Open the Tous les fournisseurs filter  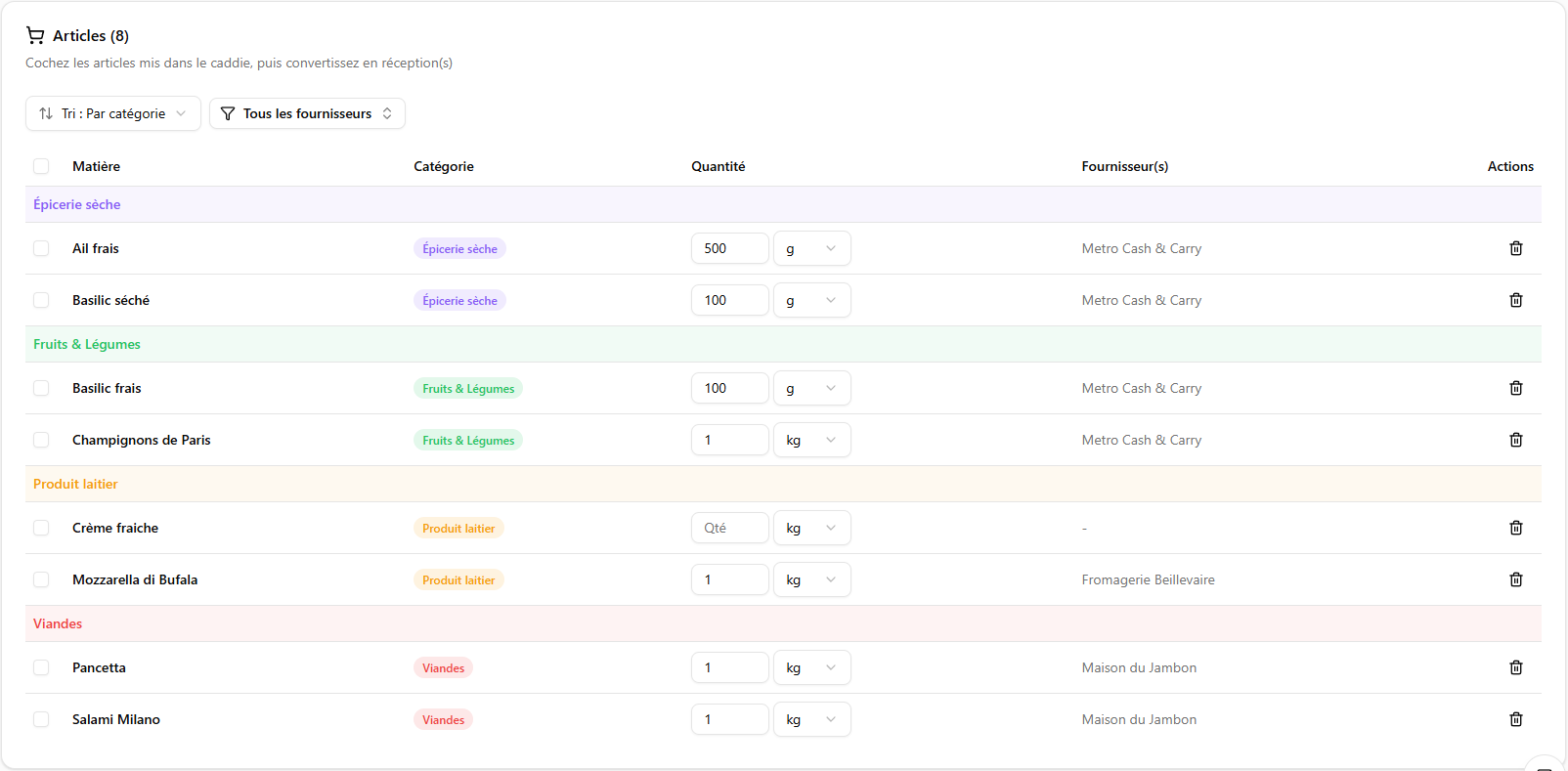click(x=307, y=113)
